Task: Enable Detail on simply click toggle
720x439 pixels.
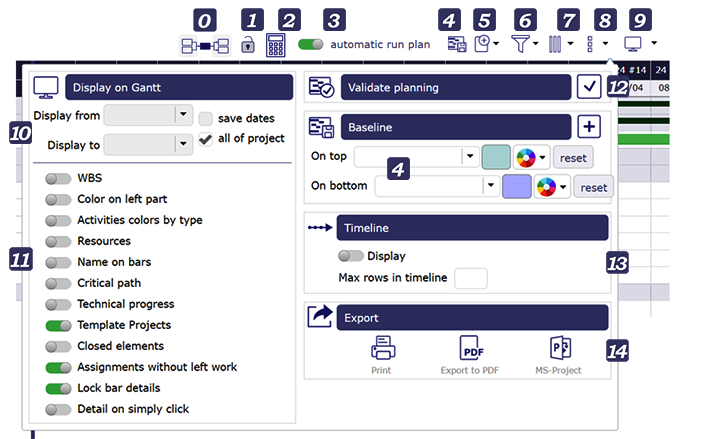Action: tap(58, 410)
